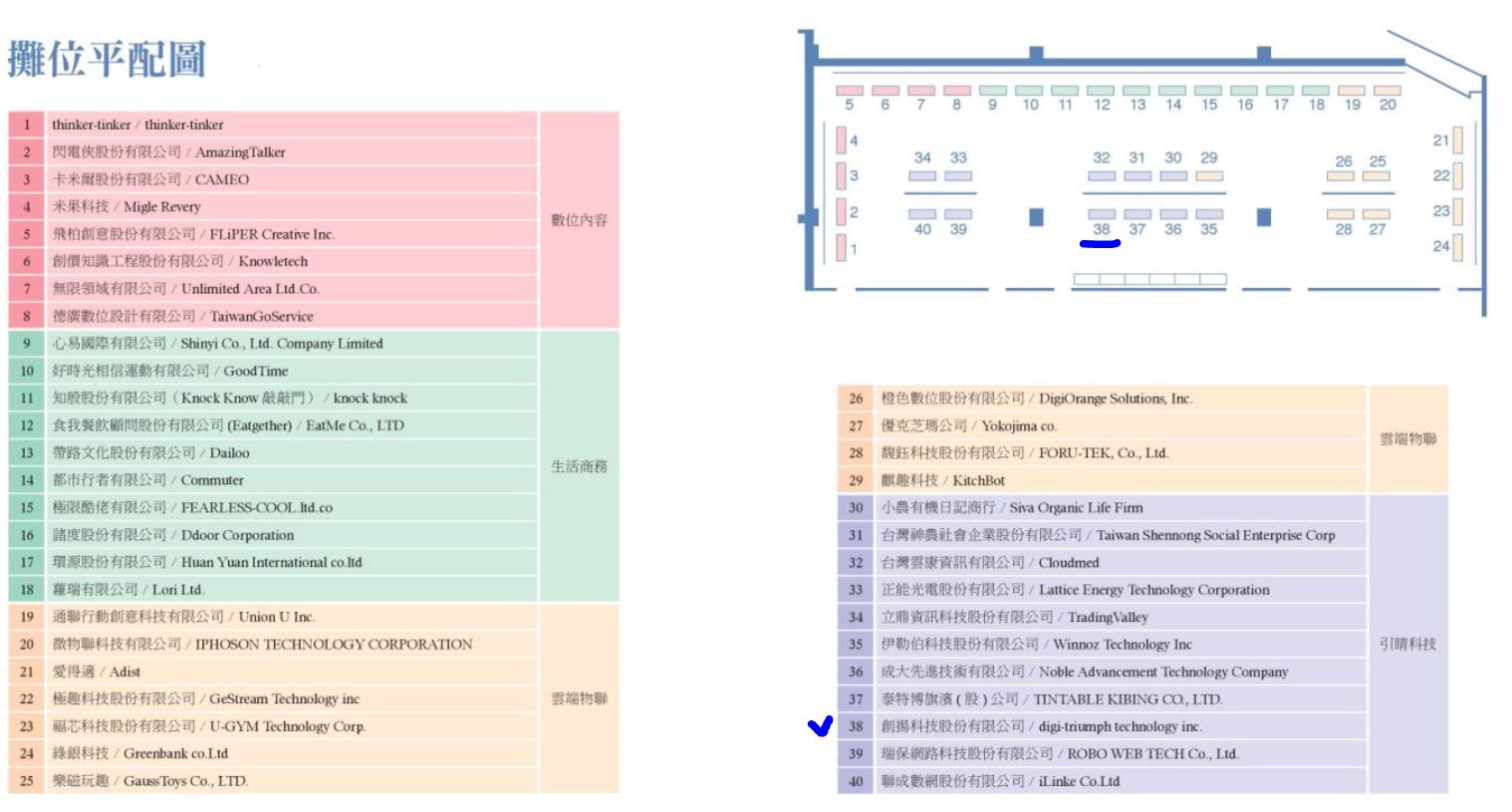Select booth 1 marker on the floor plan
1512x812 pixels.
coord(841,247)
